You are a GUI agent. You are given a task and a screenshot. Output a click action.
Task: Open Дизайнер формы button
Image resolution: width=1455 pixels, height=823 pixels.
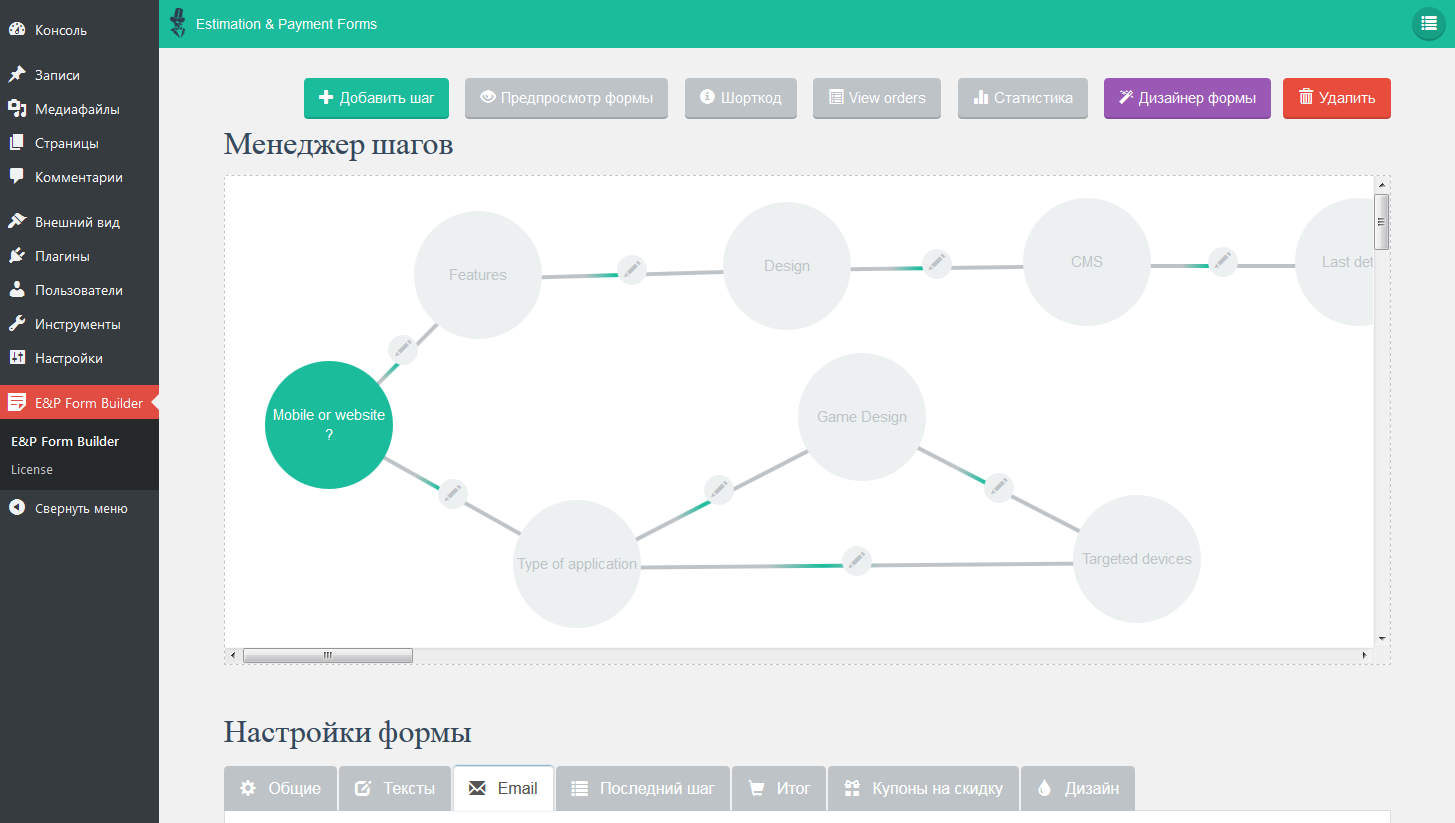click(x=1187, y=98)
